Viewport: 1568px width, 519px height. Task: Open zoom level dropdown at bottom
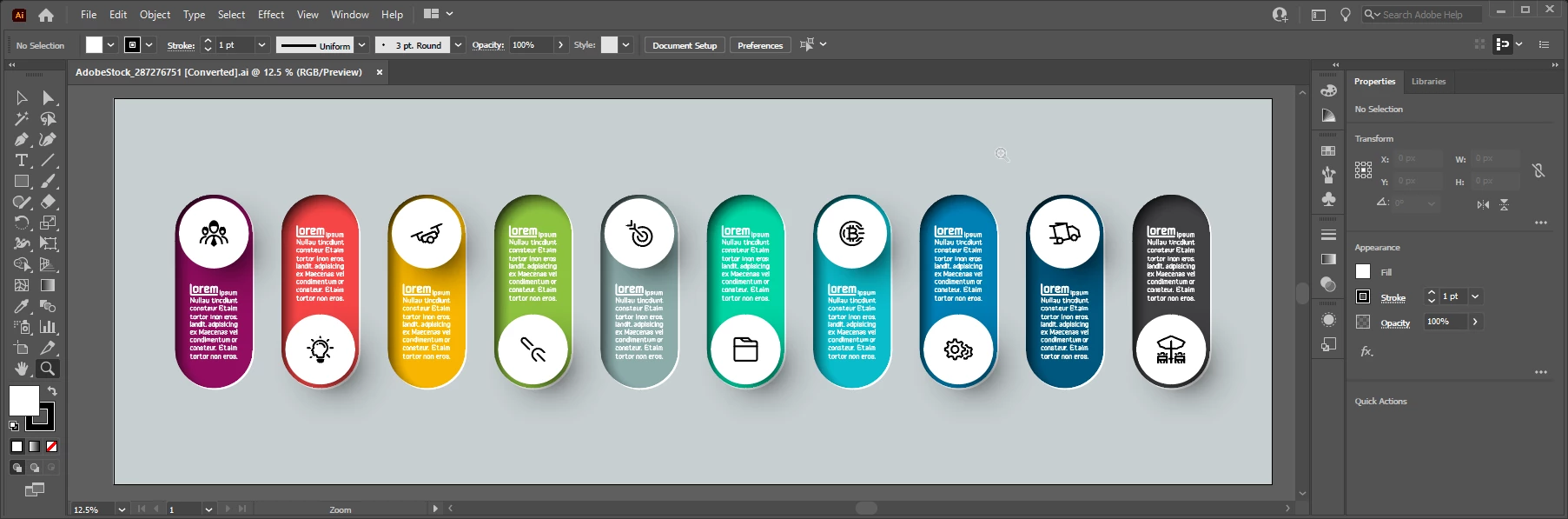pyautogui.click(x=122, y=509)
